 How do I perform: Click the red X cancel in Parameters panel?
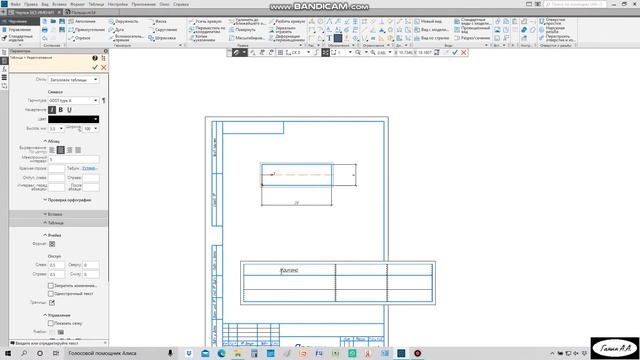coord(104,67)
